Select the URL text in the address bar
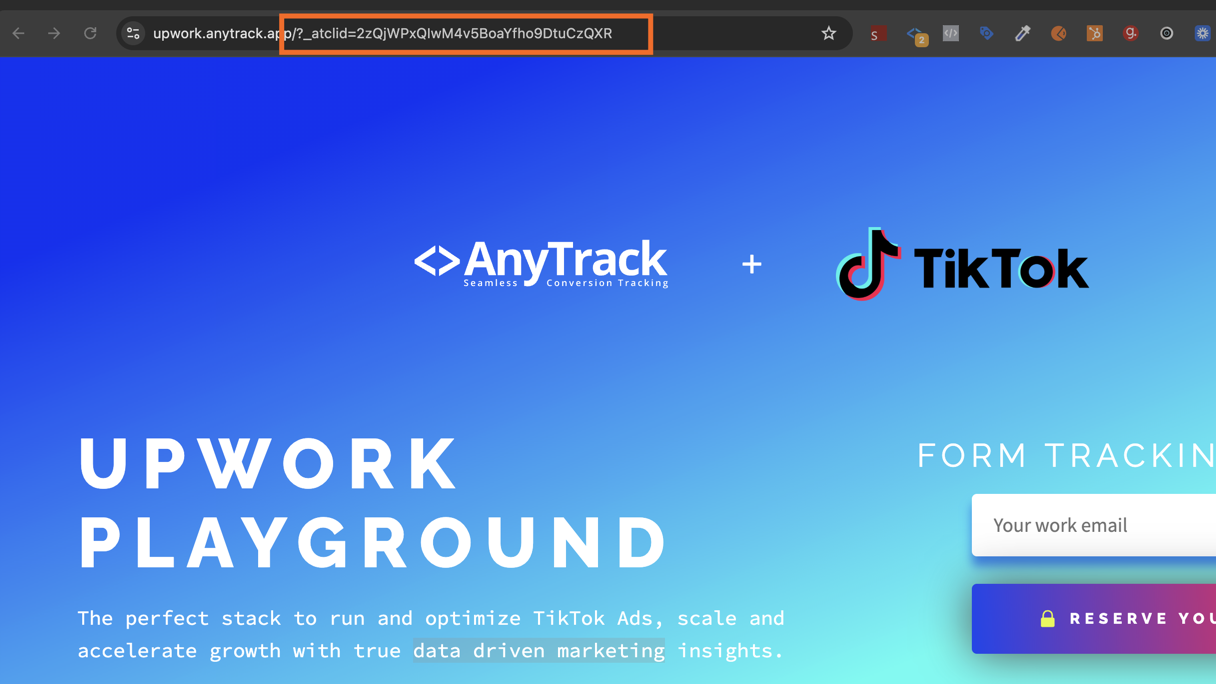This screenshot has width=1216, height=684. point(382,33)
